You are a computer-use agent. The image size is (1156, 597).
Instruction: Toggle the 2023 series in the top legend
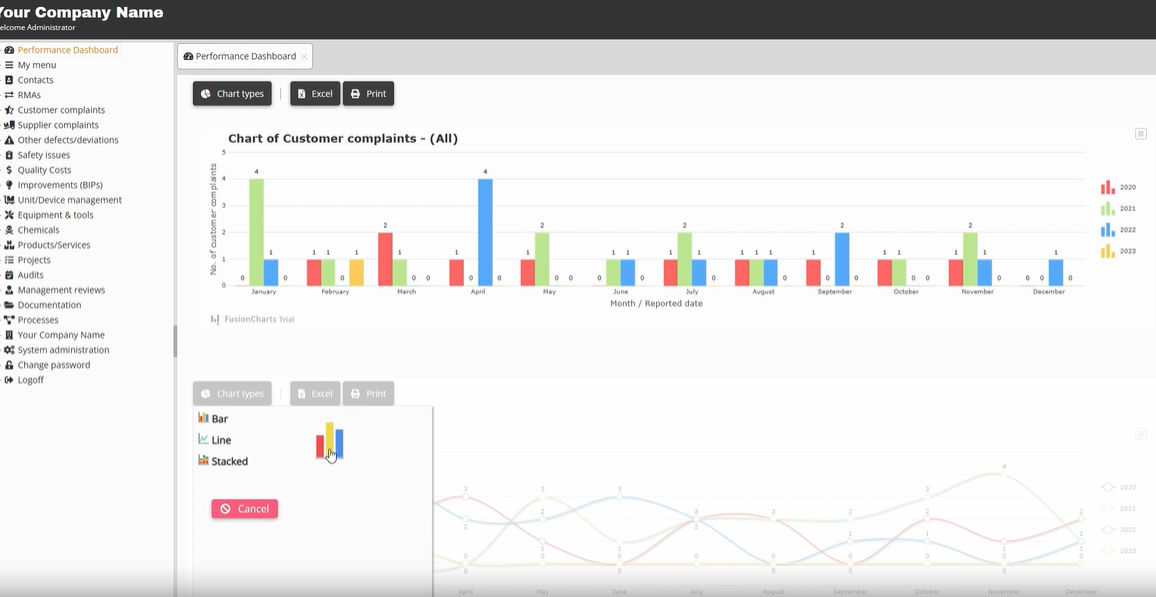pyautogui.click(x=1118, y=251)
